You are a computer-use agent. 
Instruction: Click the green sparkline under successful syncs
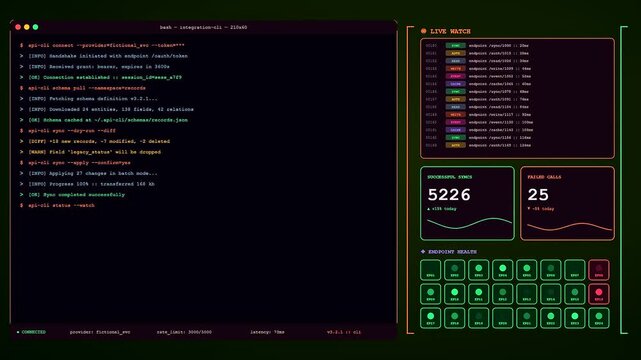pos(469,223)
